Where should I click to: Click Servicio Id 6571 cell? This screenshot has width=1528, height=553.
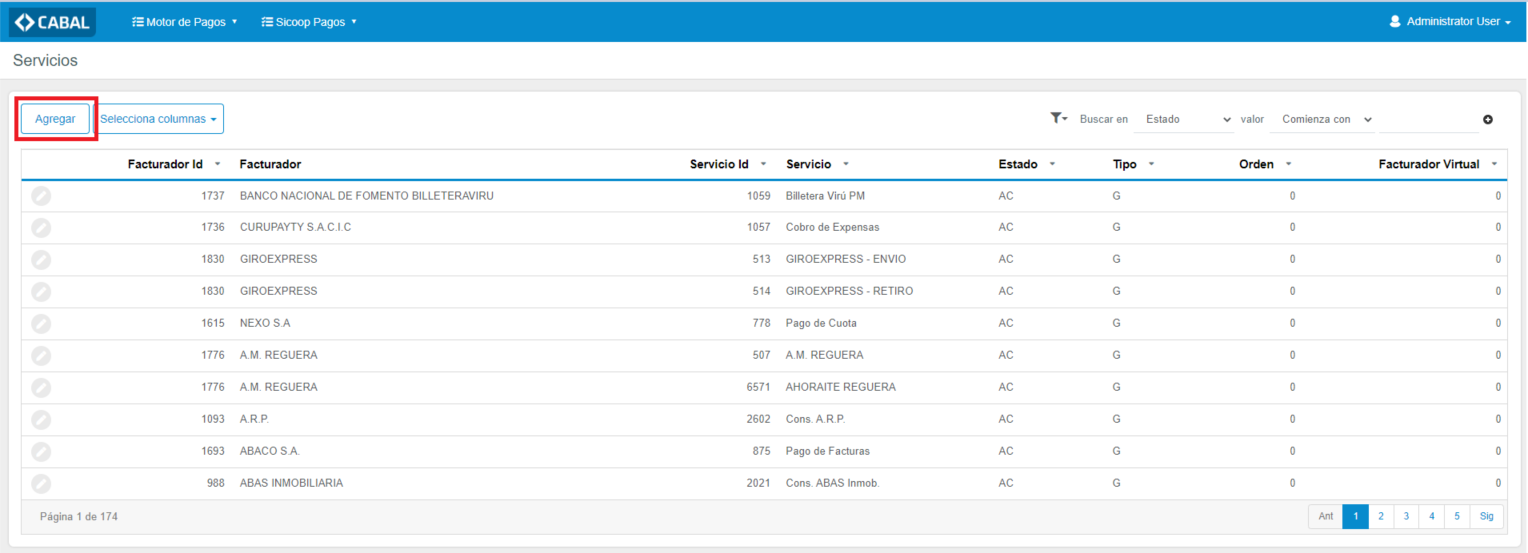tap(759, 388)
